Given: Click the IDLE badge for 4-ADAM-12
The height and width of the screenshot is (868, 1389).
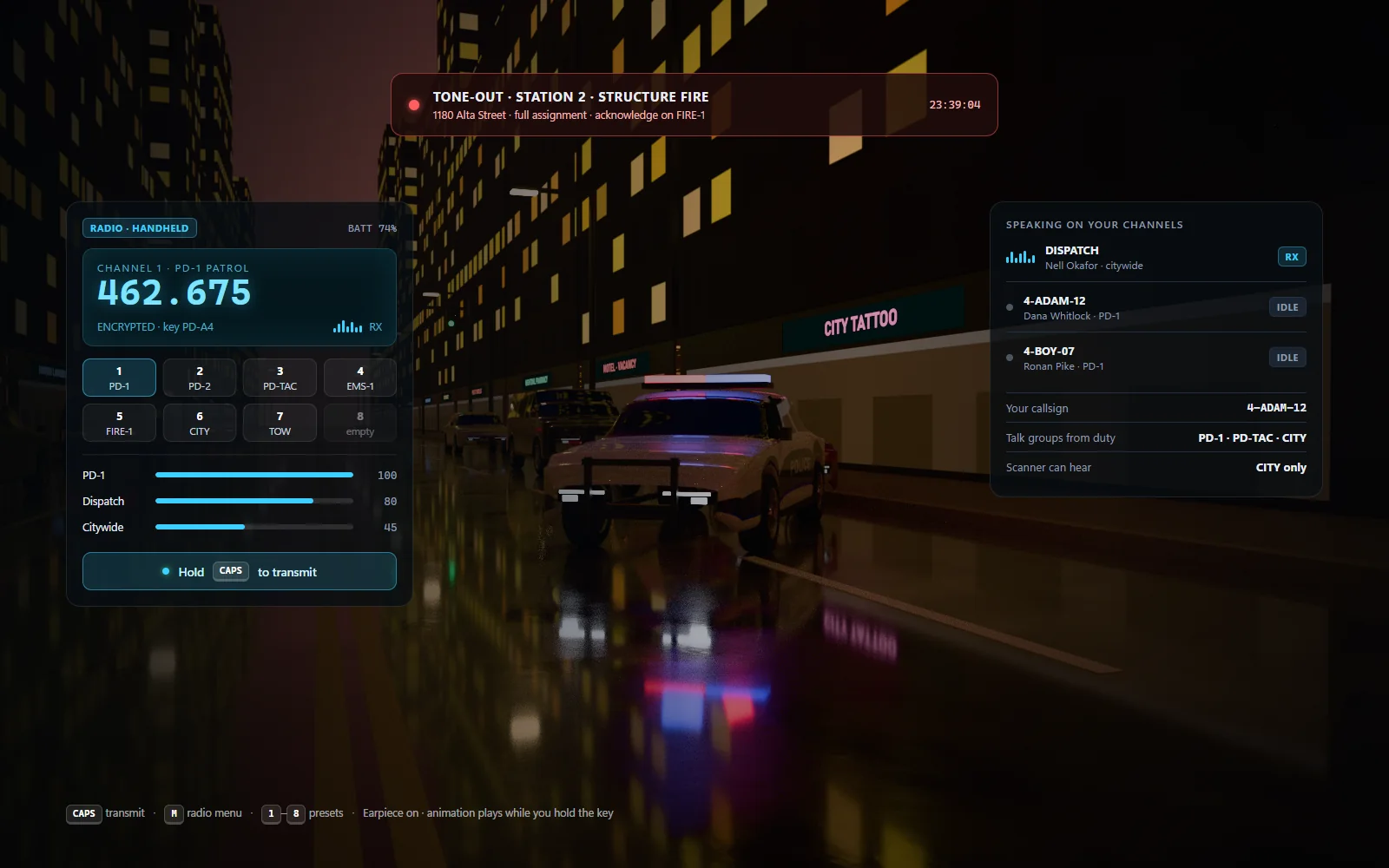Looking at the screenshot, I should pyautogui.click(x=1287, y=307).
